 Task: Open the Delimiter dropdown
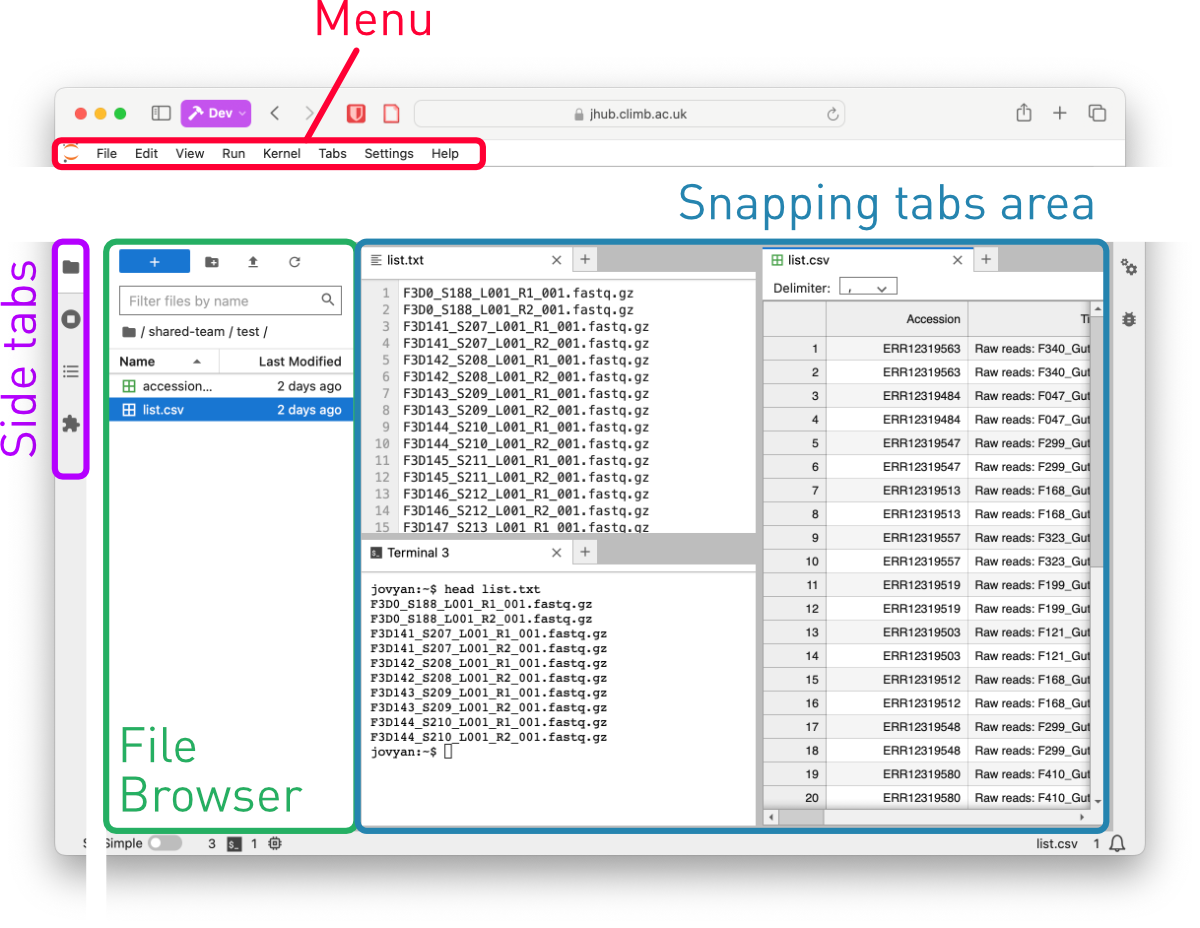868,288
